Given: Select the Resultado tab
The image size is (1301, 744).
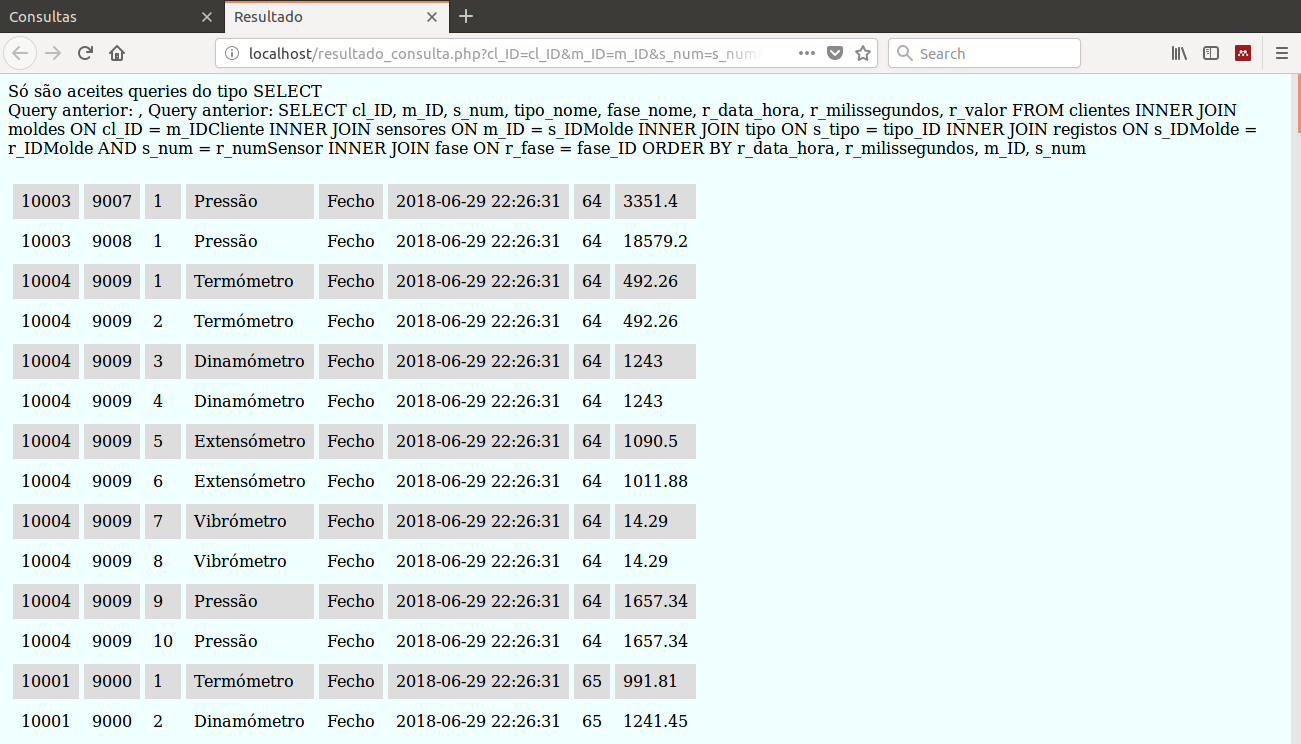Looking at the screenshot, I should (x=323, y=17).
